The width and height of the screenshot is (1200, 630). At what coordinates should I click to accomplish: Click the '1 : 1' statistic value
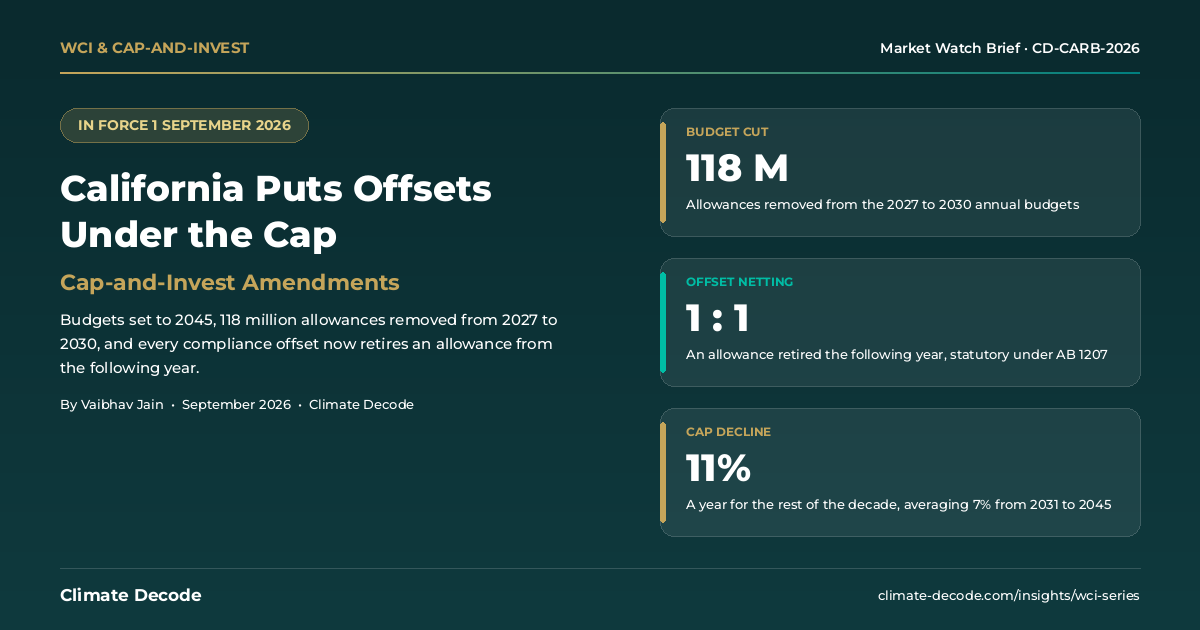point(718,318)
